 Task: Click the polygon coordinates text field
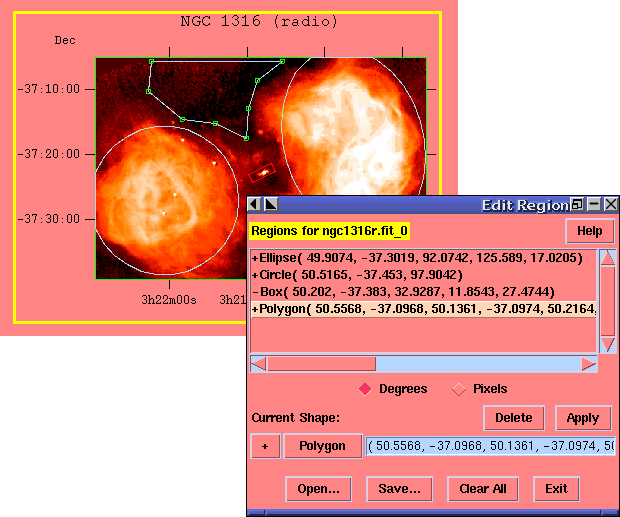(490, 446)
